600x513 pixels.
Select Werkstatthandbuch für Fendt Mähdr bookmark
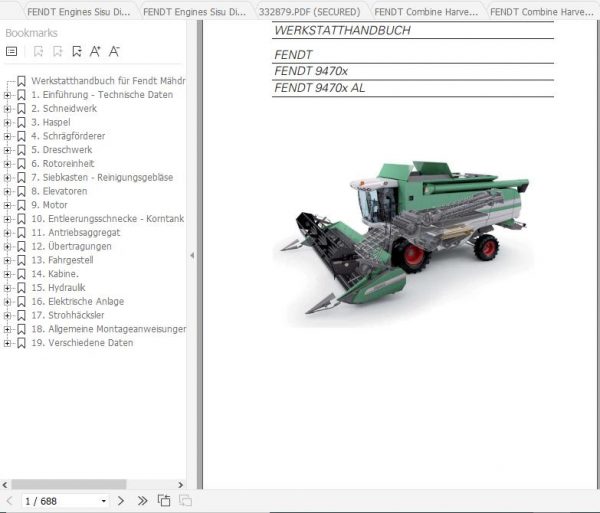[x=108, y=81]
